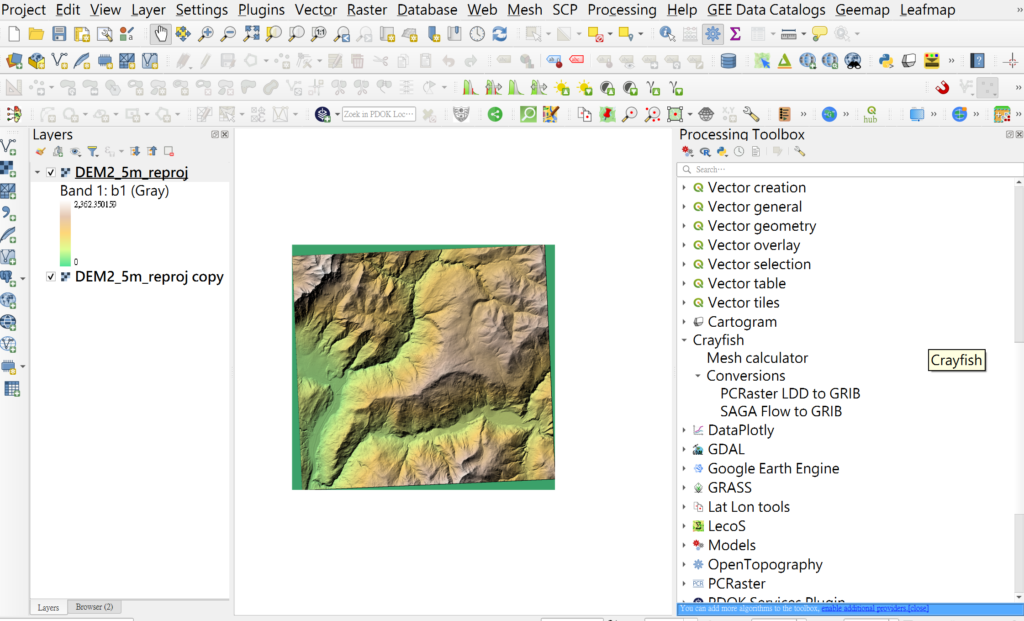Click the filter legend icon in Layers panel
This screenshot has width=1024, height=621.
92,152
